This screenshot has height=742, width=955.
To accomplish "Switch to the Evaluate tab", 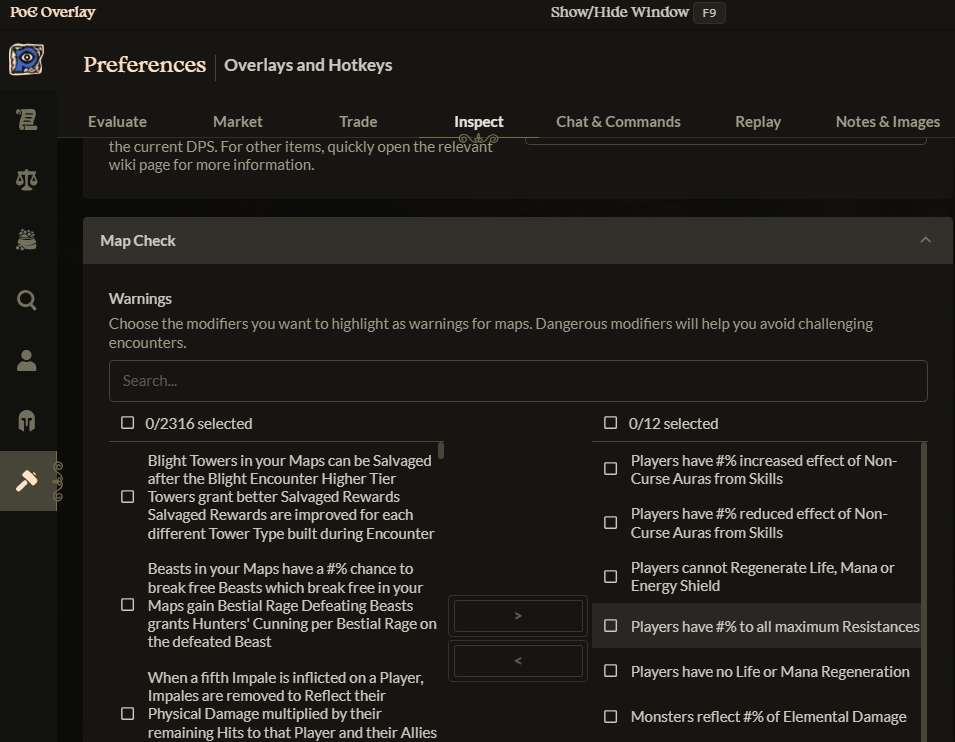I will point(117,122).
